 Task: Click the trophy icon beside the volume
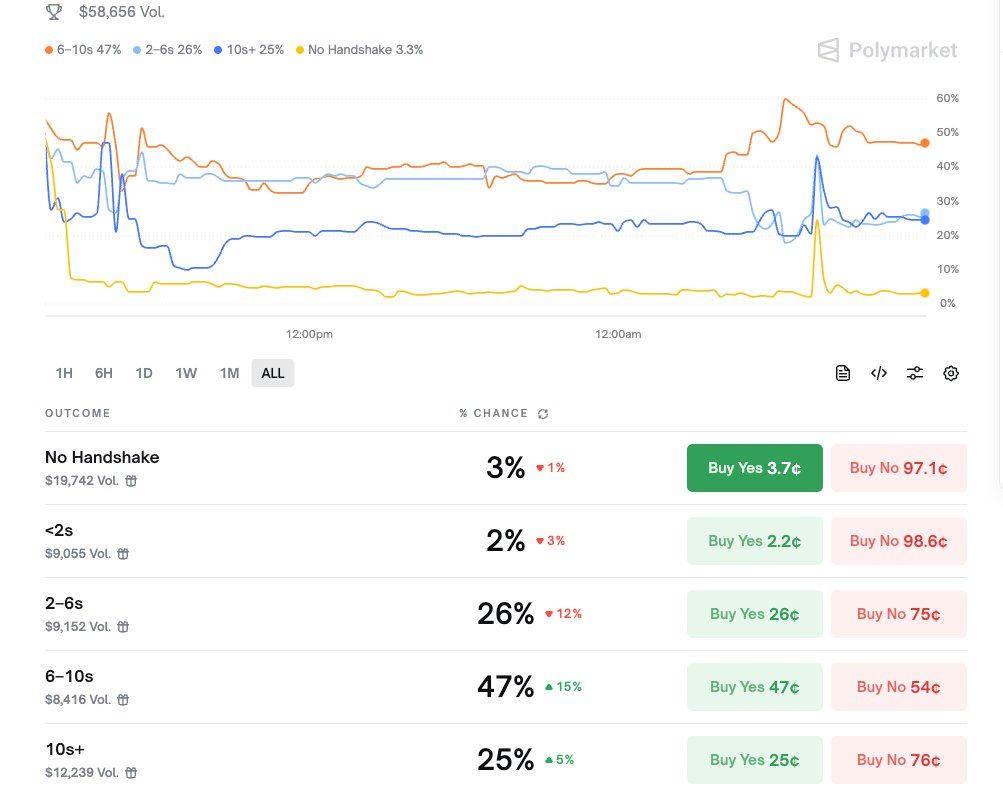[x=54, y=12]
